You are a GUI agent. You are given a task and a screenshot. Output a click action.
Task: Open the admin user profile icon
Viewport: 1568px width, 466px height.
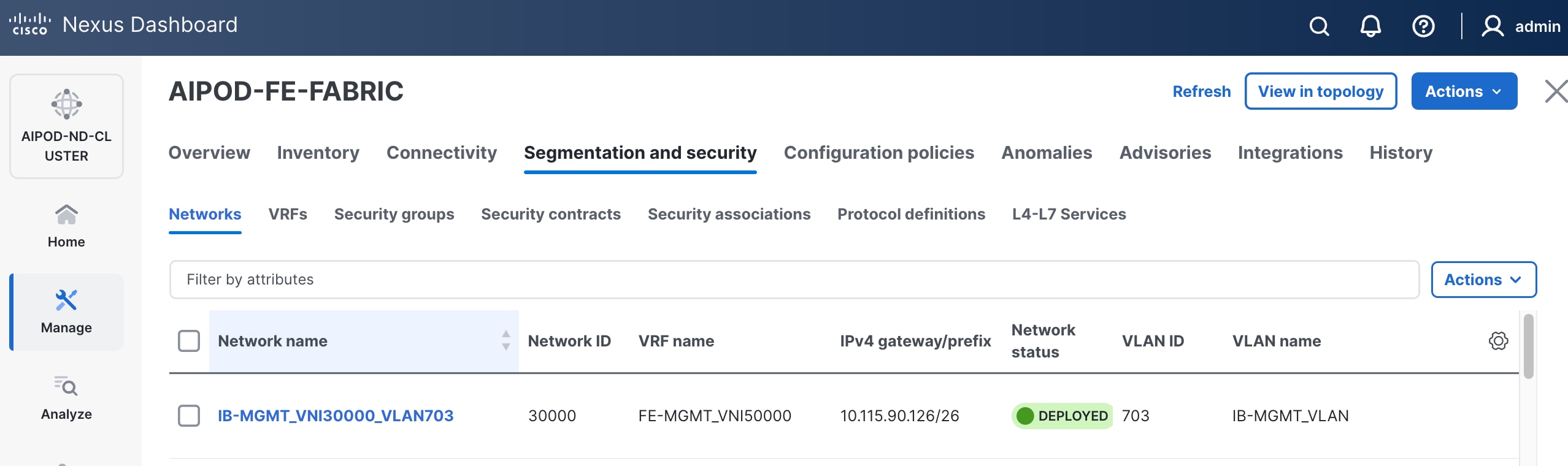(x=1492, y=26)
